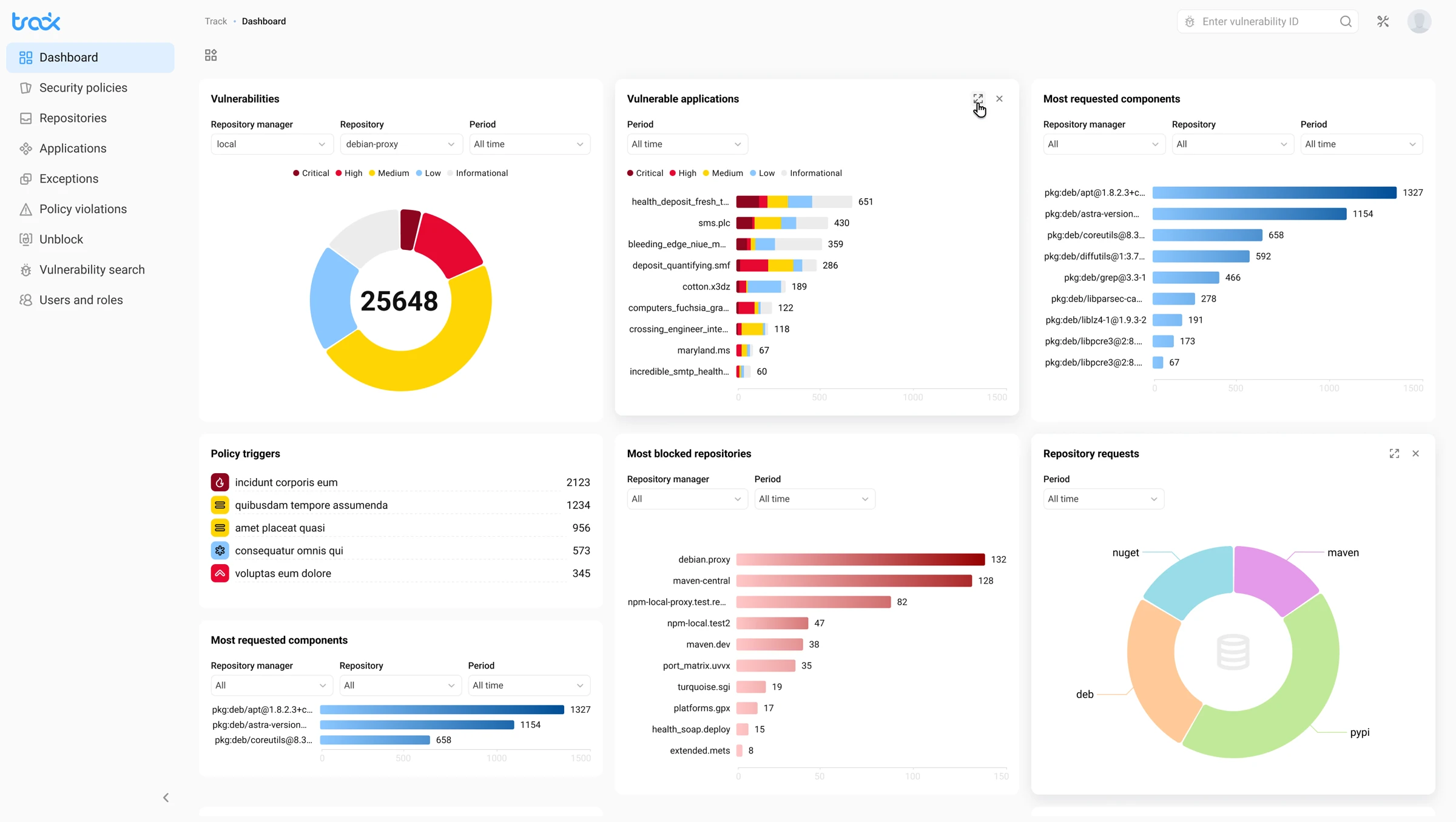Open the Unblock page
The image size is (1456, 822).
(x=90, y=240)
